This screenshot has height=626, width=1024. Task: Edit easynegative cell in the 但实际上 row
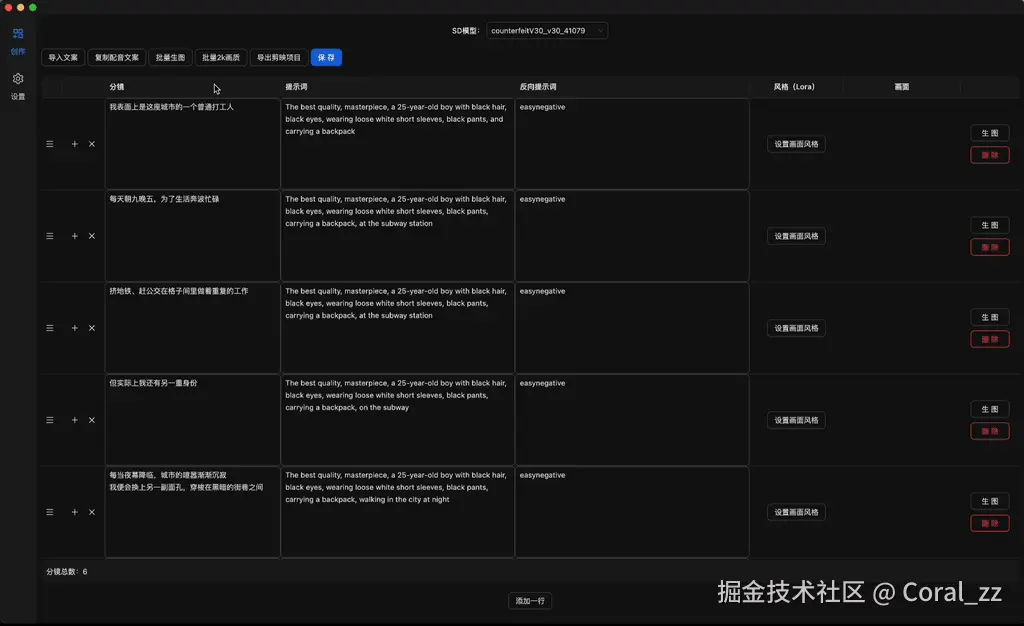pyautogui.click(x=632, y=420)
